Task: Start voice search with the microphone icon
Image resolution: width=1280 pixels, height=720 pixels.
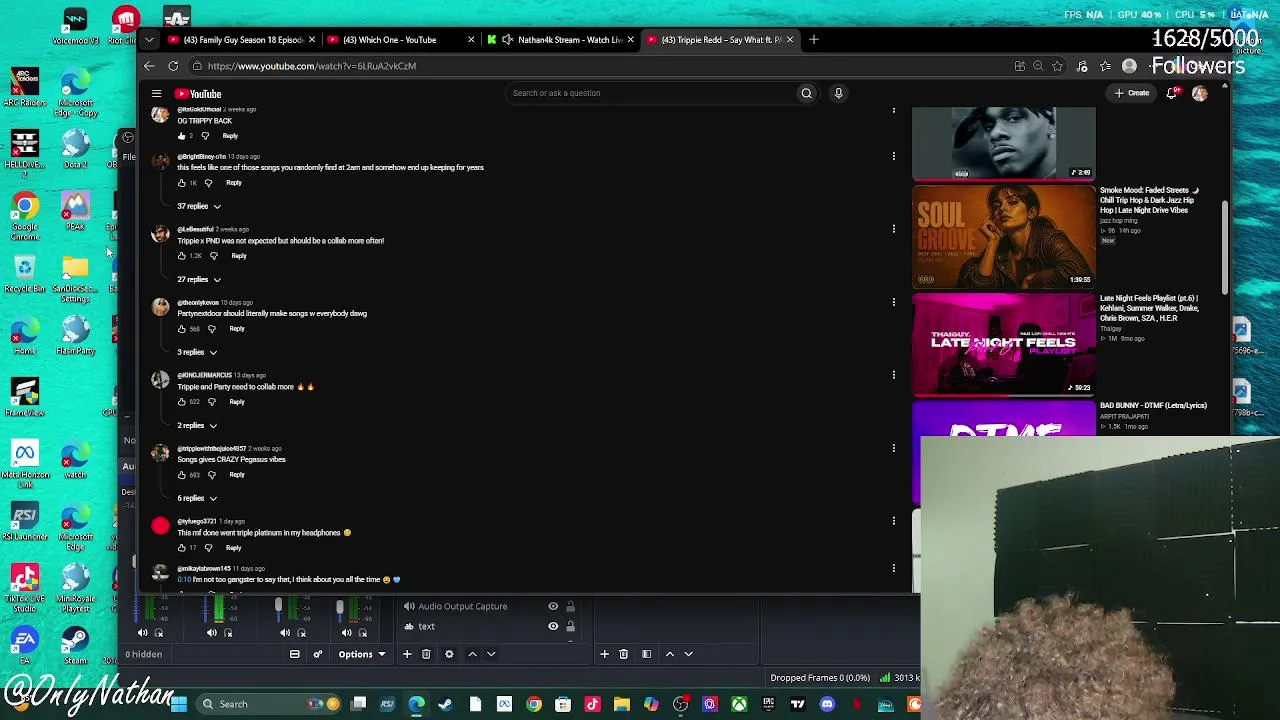Action: coord(838,93)
